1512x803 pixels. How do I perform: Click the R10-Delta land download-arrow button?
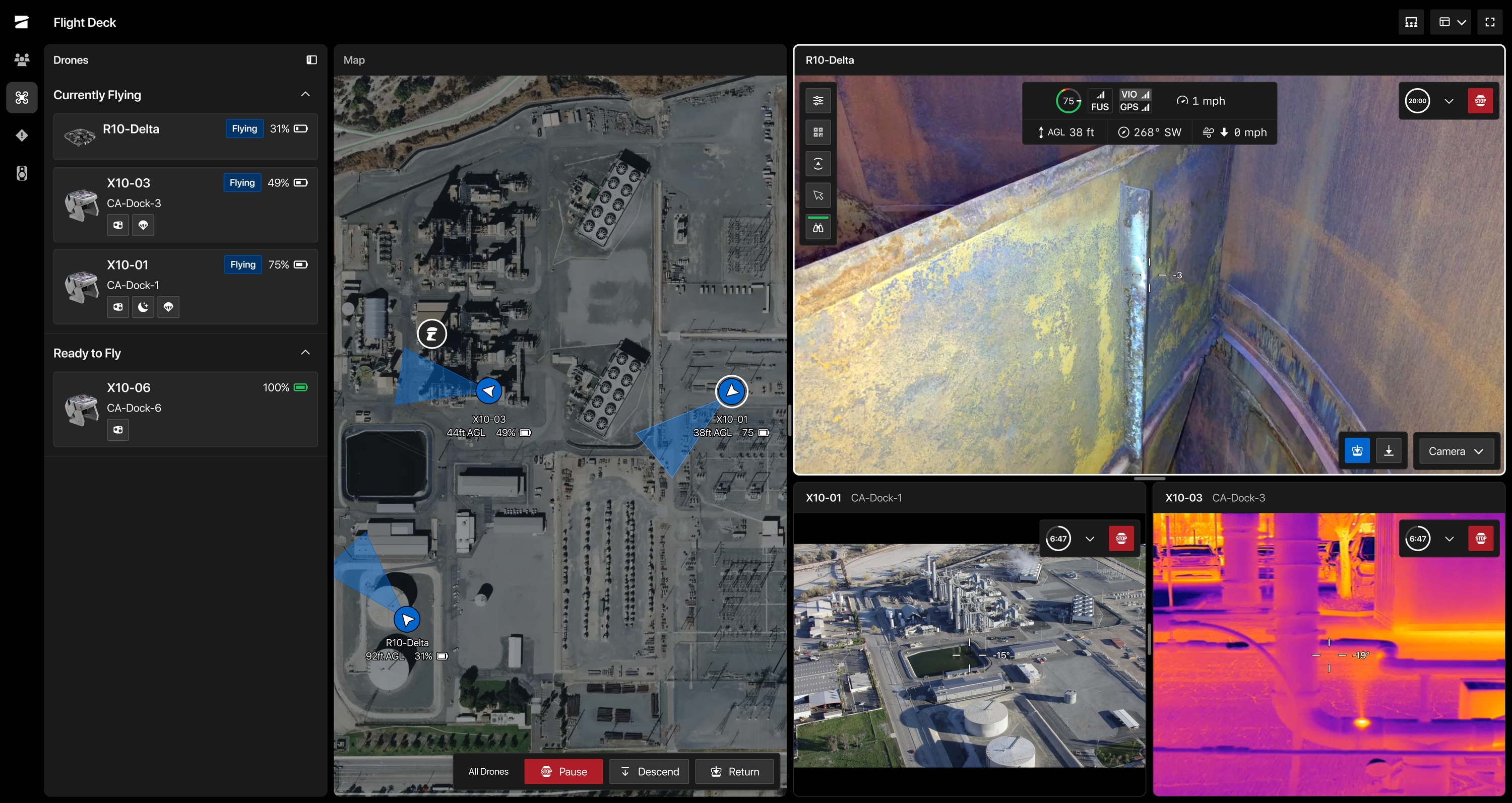point(1389,450)
